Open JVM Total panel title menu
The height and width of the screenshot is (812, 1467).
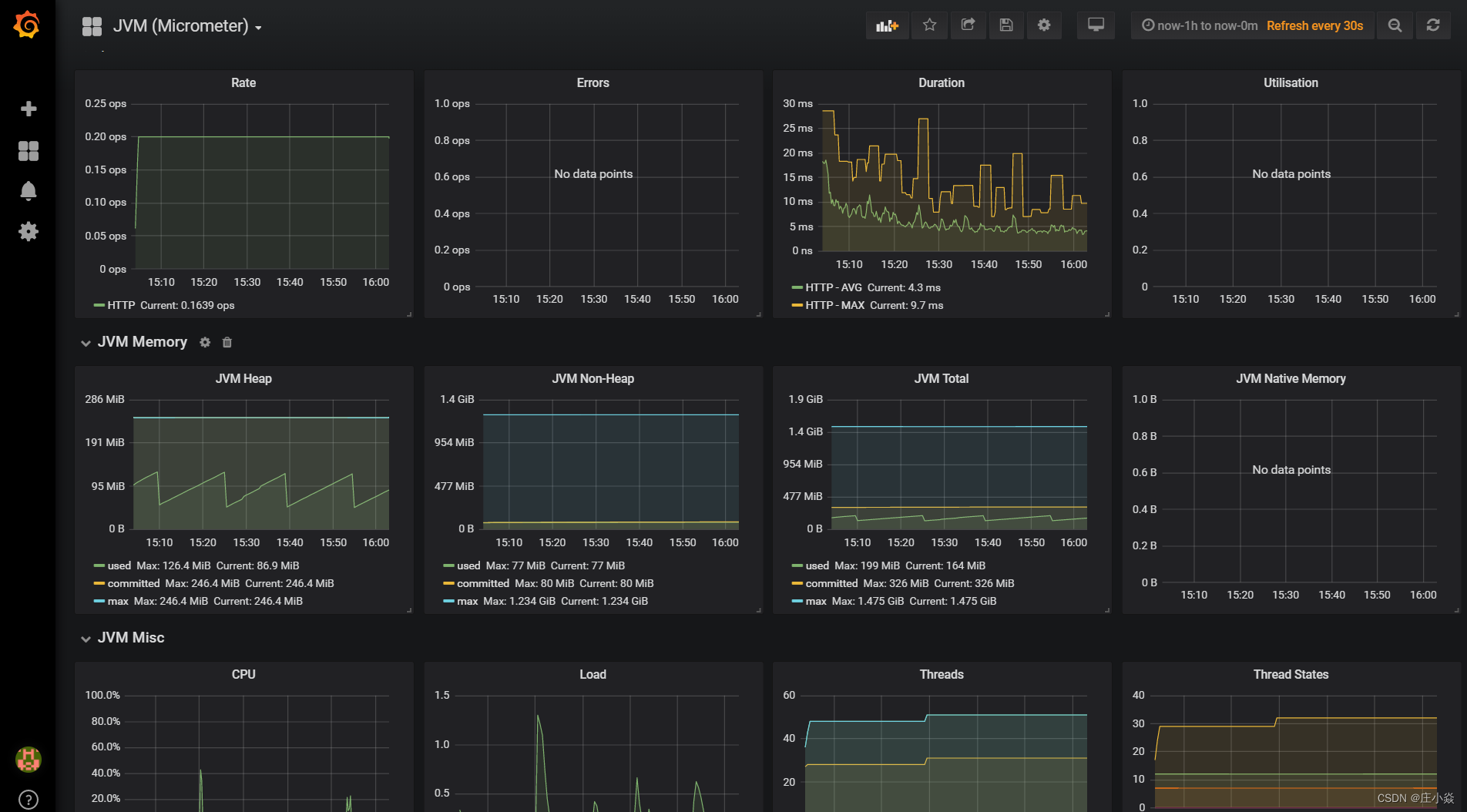tap(942, 378)
